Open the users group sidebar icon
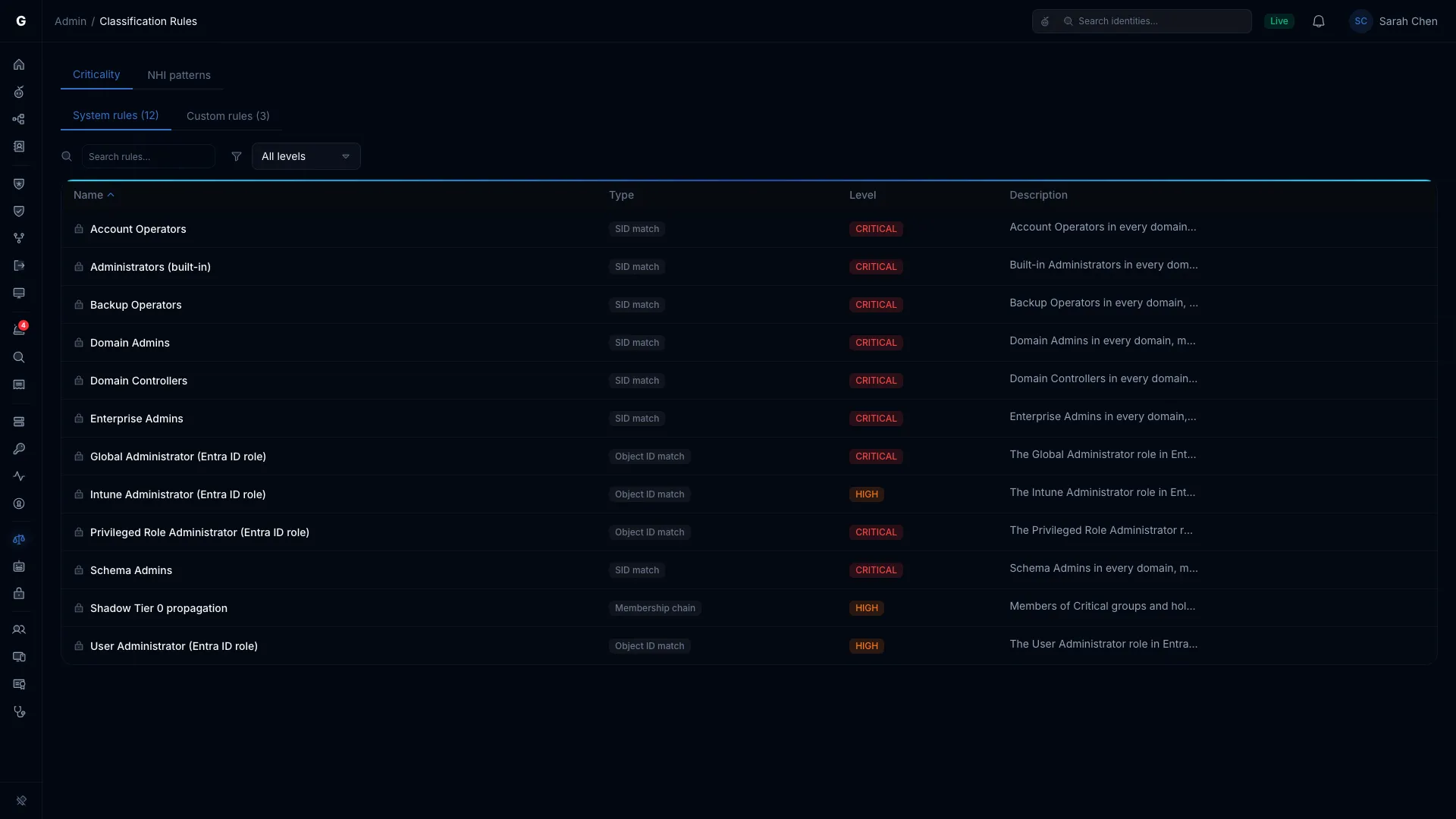The image size is (1456, 819). tap(19, 629)
